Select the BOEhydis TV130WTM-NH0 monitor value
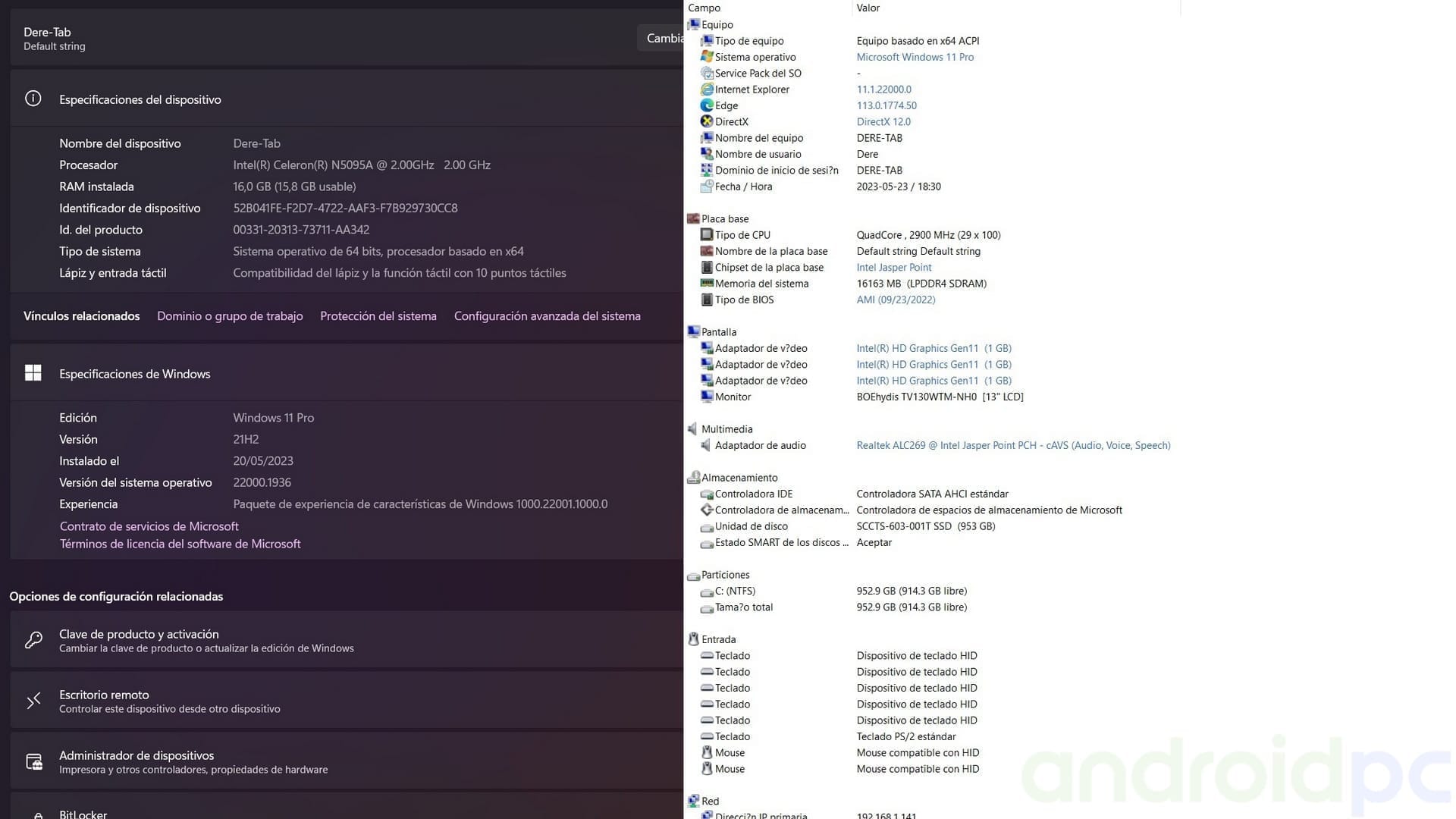The height and width of the screenshot is (819, 1456). coord(940,397)
